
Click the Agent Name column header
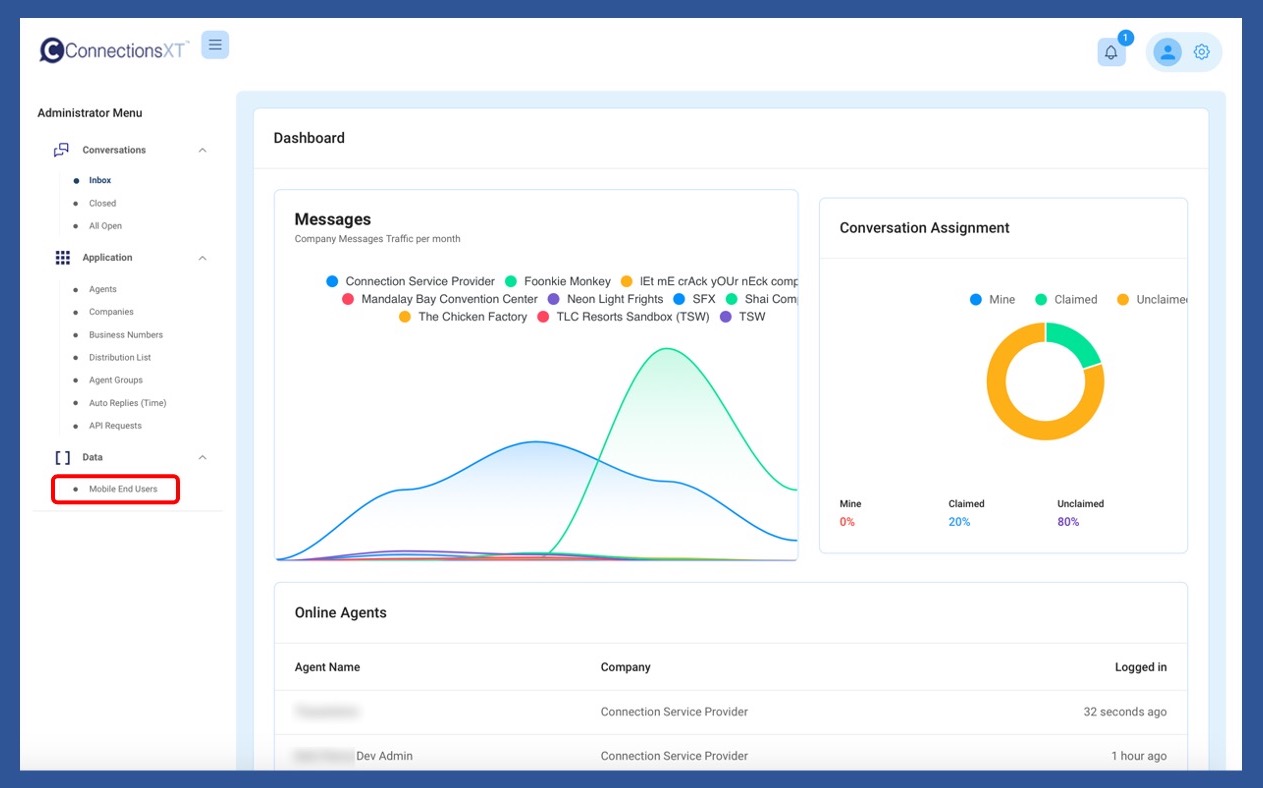pyautogui.click(x=327, y=667)
